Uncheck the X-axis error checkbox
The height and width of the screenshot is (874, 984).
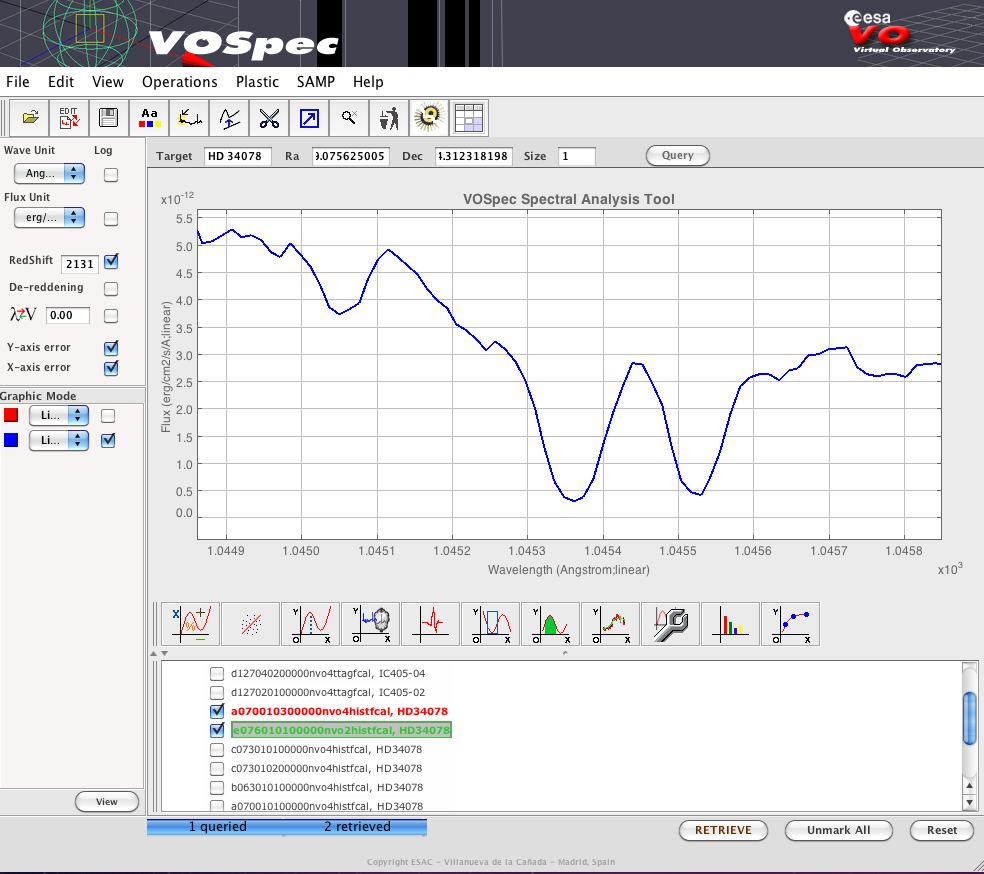111,368
